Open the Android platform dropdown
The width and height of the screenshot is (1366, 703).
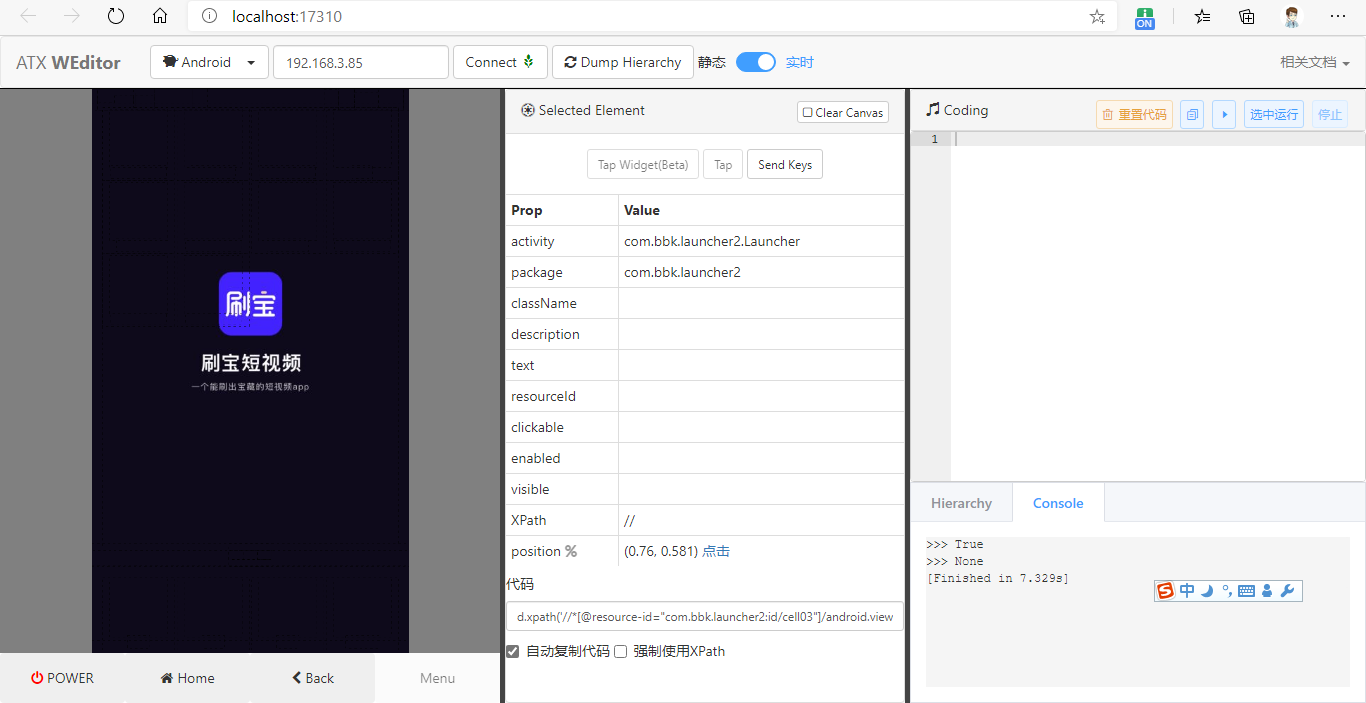pos(209,62)
